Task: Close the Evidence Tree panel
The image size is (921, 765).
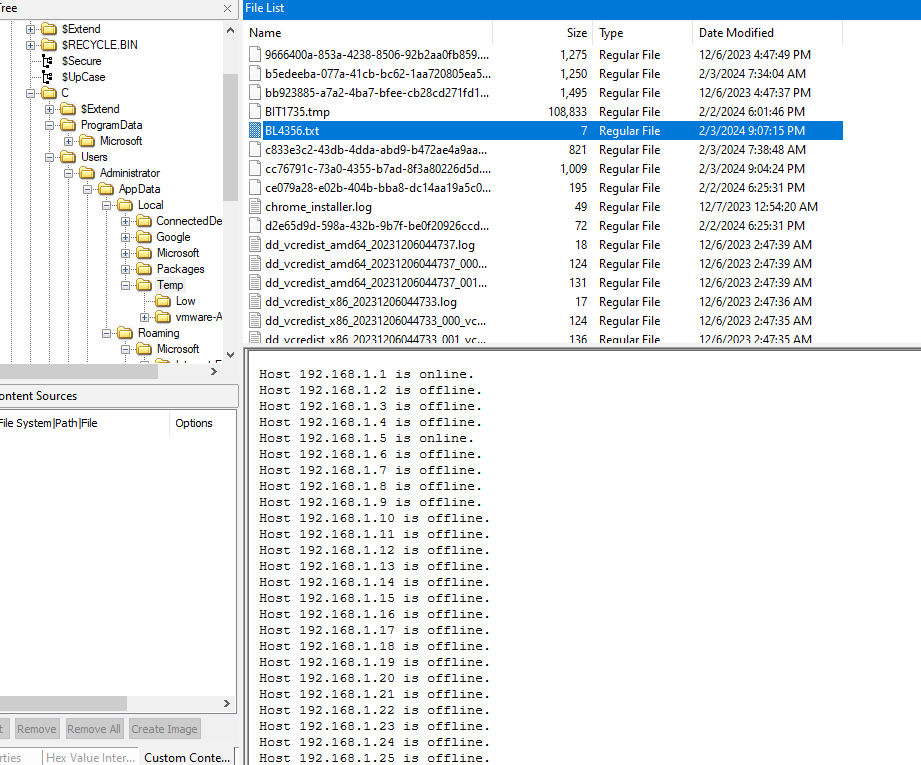Action: pyautogui.click(x=227, y=8)
